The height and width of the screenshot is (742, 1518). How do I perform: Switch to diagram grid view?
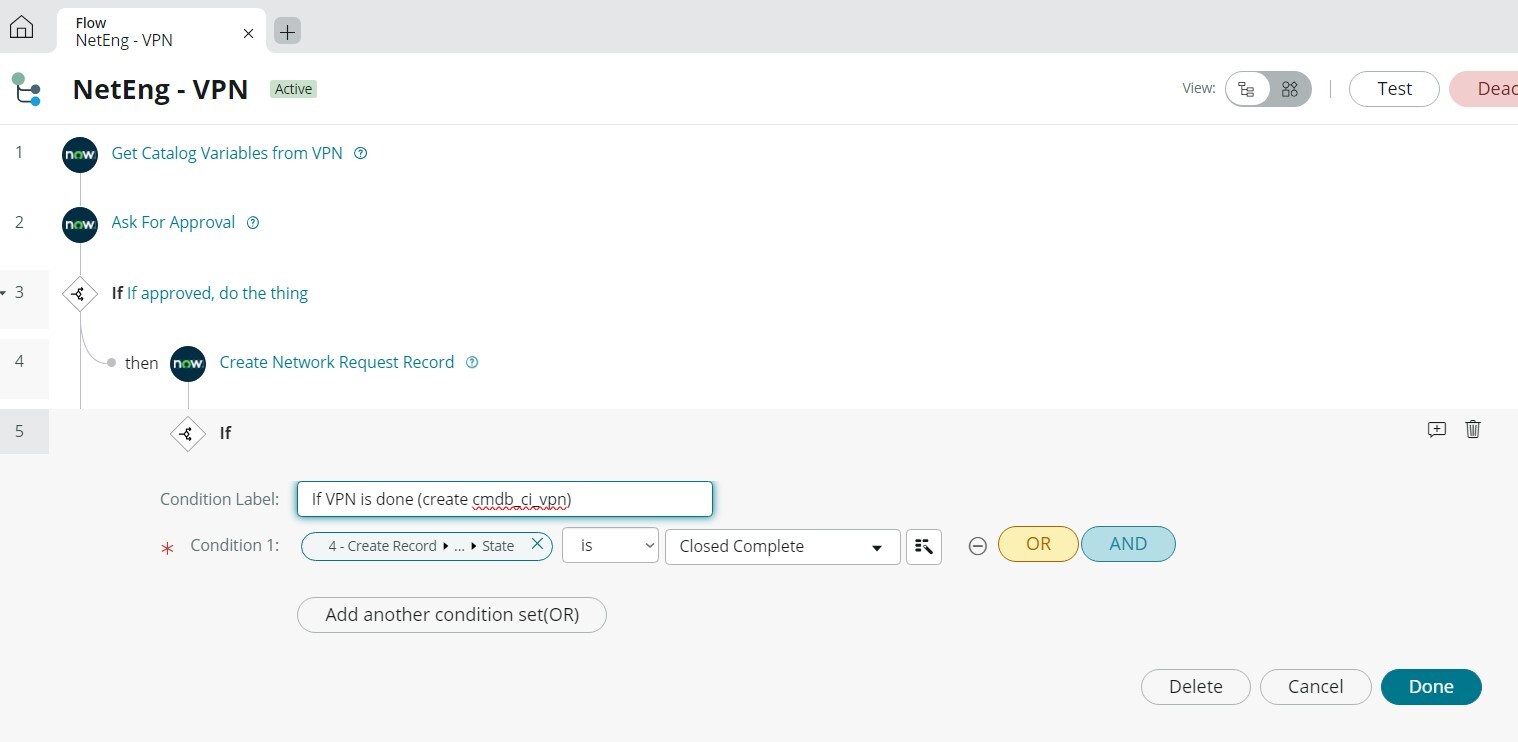coord(1290,89)
